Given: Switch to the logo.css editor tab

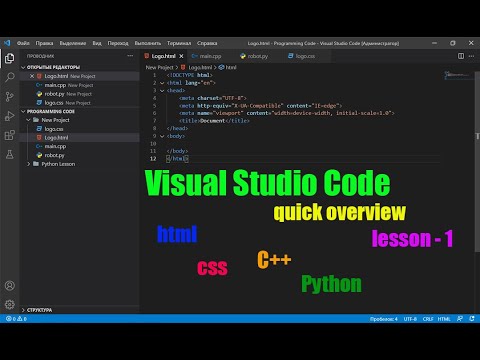Looking at the screenshot, I should [305, 56].
